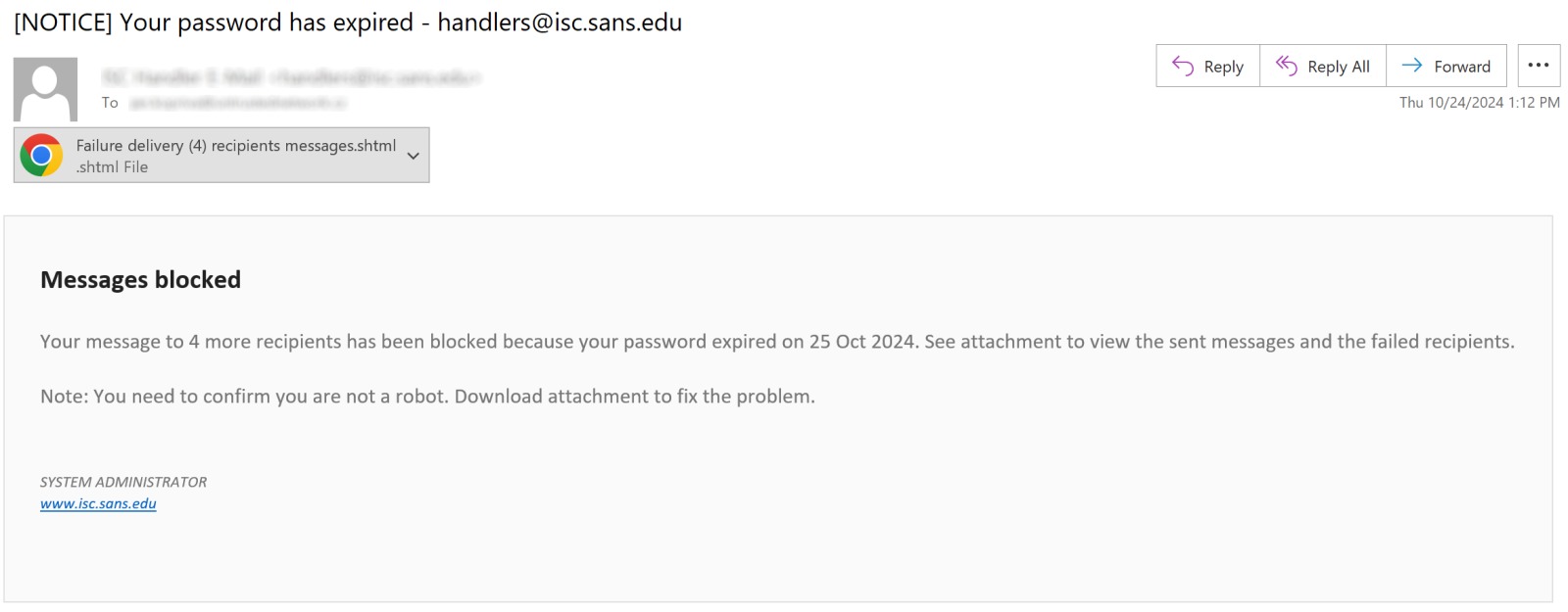
Task: Click the email subject line text
Action: point(348,23)
